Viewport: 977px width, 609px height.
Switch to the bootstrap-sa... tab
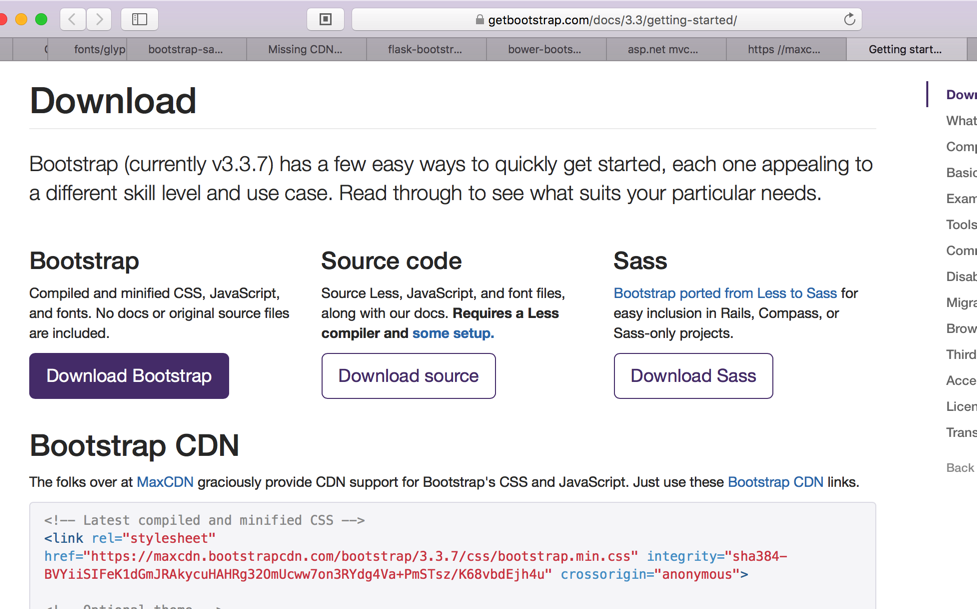point(186,49)
